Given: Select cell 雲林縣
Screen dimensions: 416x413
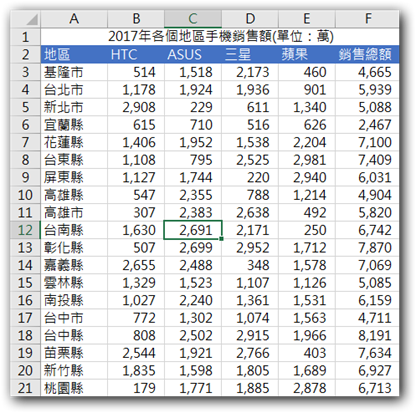Looking at the screenshot, I should click(x=74, y=283).
